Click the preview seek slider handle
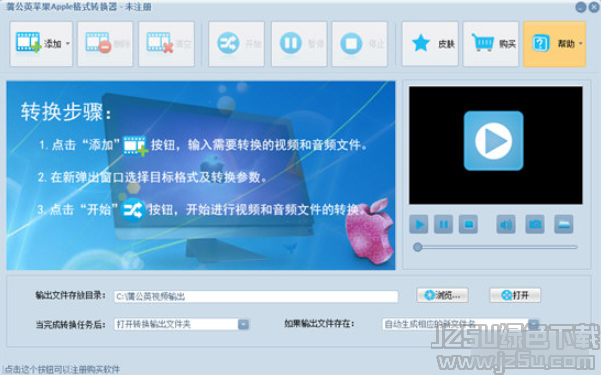This screenshot has height=375, width=601. pyautogui.click(x=418, y=247)
